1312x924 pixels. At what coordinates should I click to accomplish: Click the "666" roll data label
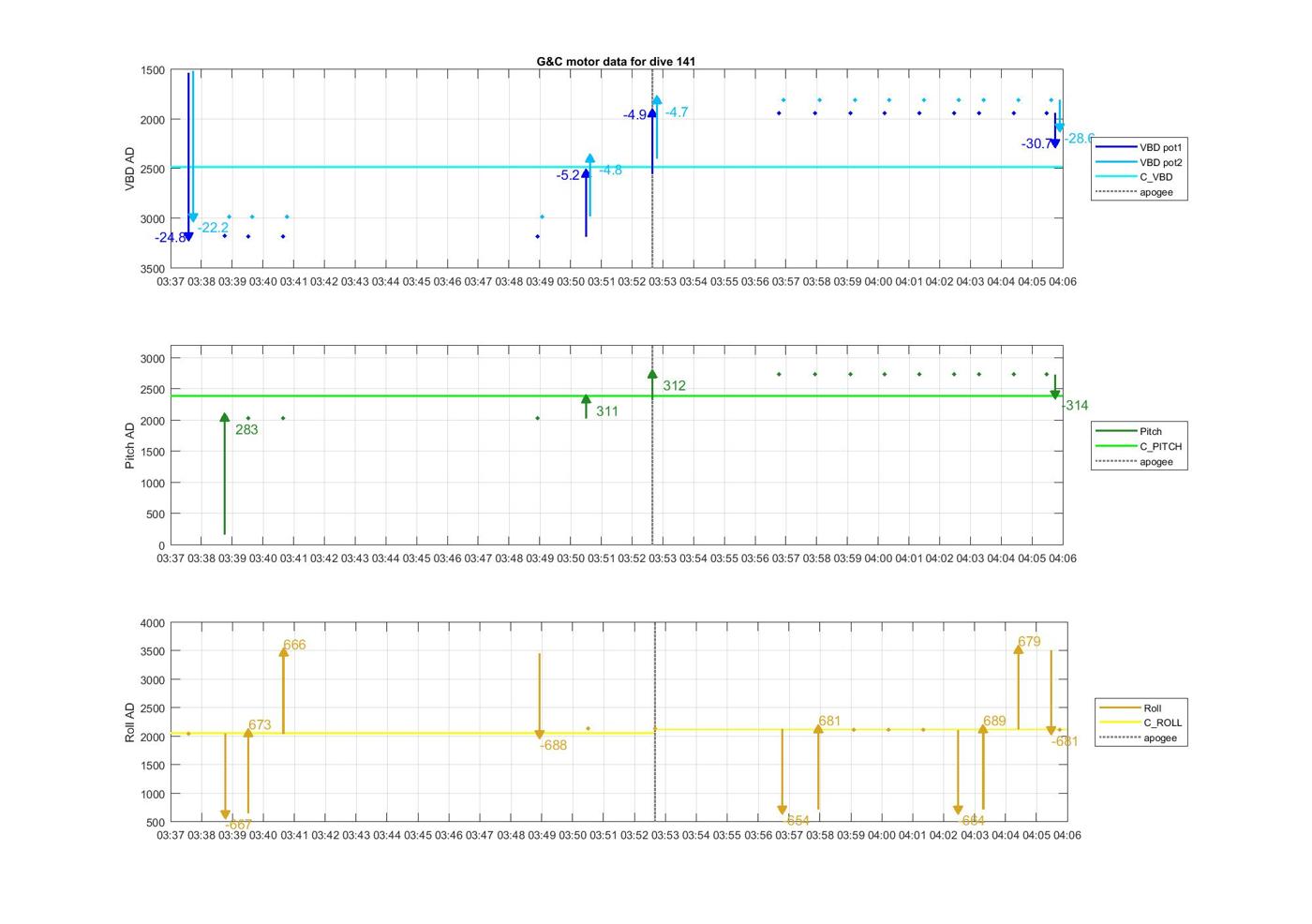coord(294,645)
